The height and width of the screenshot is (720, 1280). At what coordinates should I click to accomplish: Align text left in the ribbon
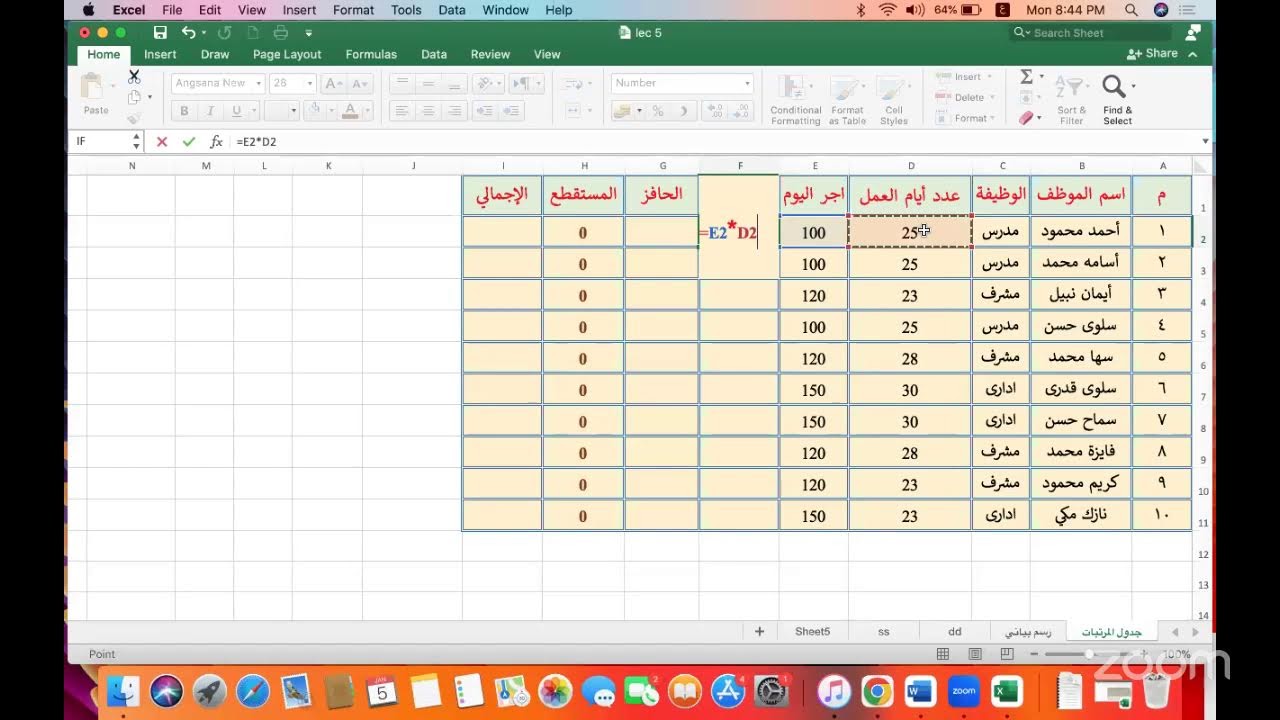(402, 111)
